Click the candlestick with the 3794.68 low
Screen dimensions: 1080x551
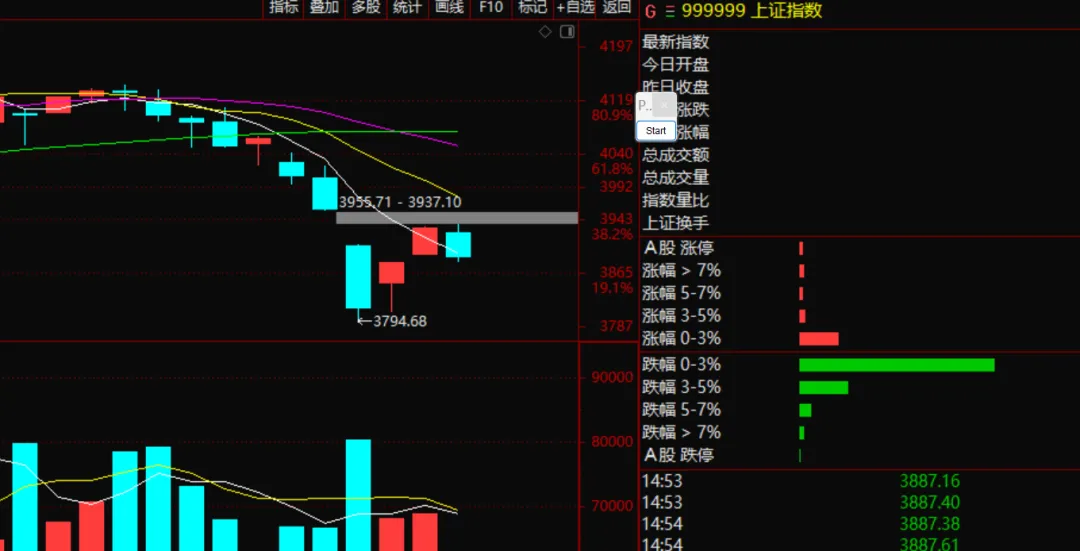click(358, 277)
